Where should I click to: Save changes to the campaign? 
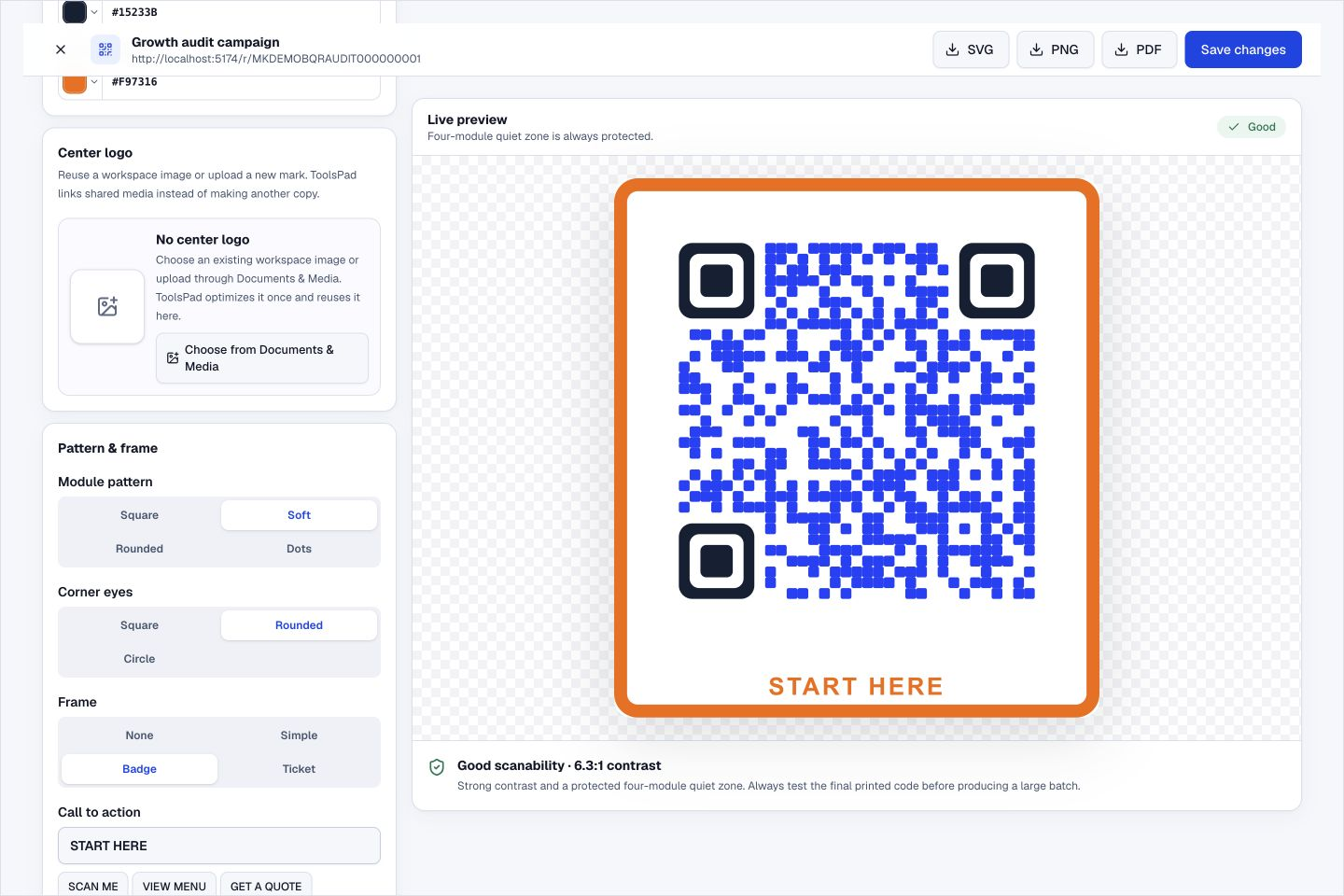coord(1243,49)
